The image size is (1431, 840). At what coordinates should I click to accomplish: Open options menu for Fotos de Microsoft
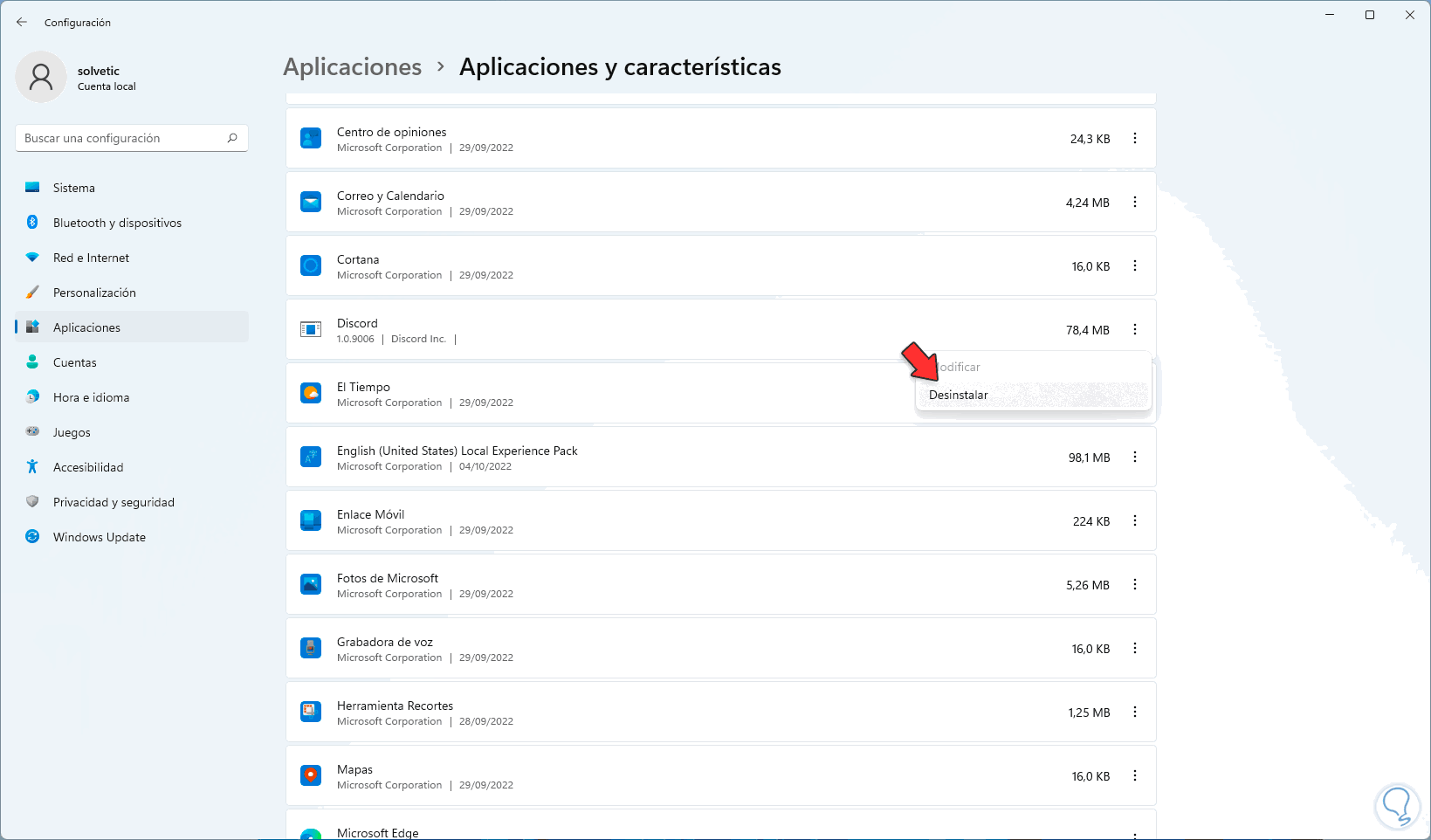(1135, 584)
